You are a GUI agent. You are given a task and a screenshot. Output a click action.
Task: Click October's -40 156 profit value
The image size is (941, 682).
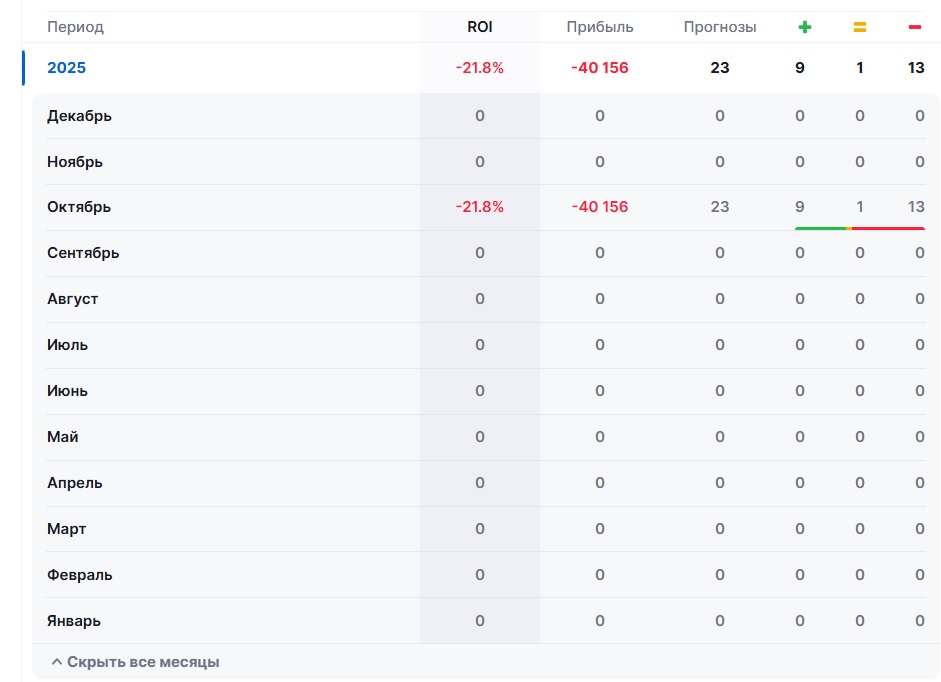point(600,207)
